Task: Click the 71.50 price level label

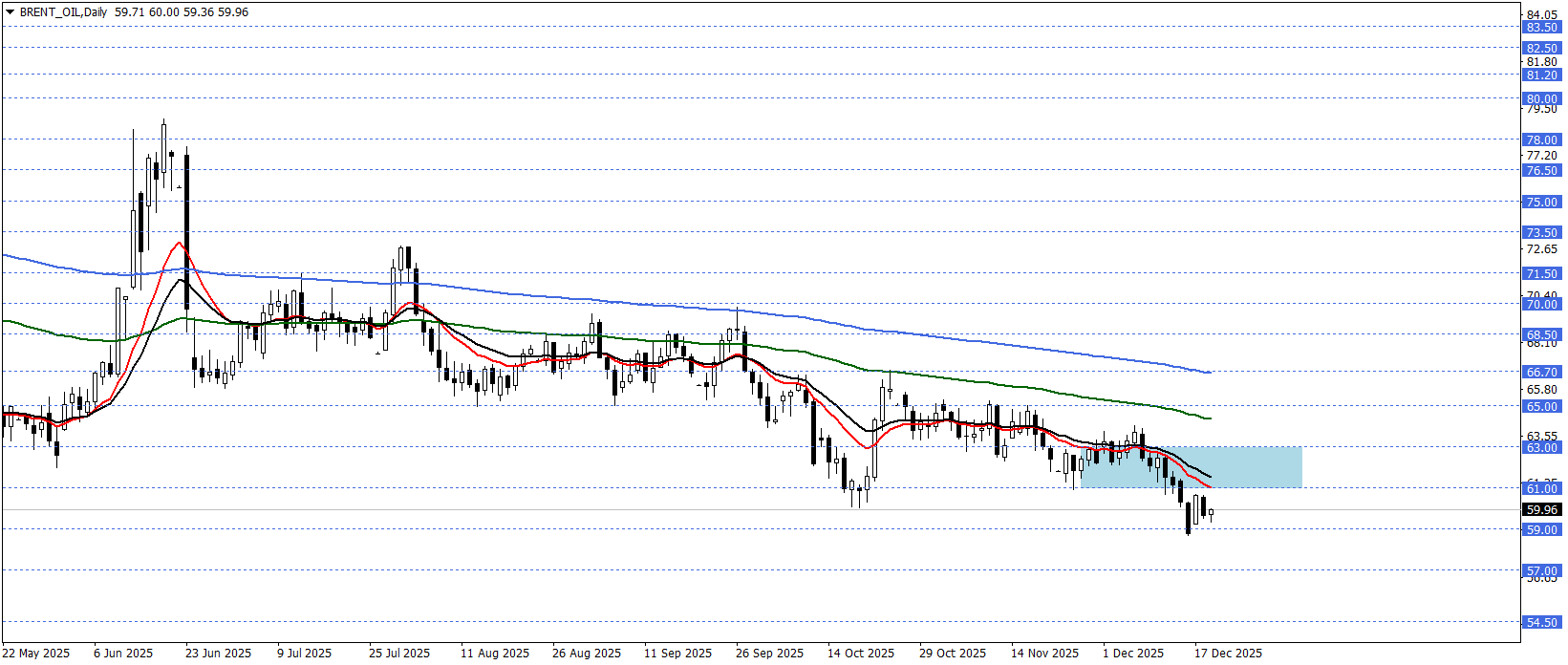Action: [1541, 273]
